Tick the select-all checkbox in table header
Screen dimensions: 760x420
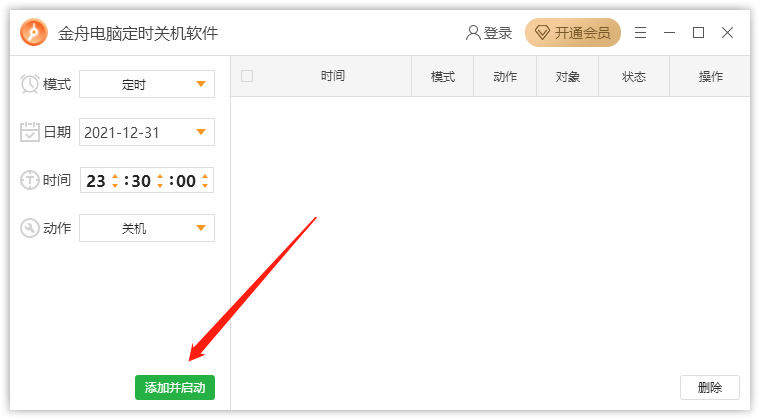click(x=247, y=76)
